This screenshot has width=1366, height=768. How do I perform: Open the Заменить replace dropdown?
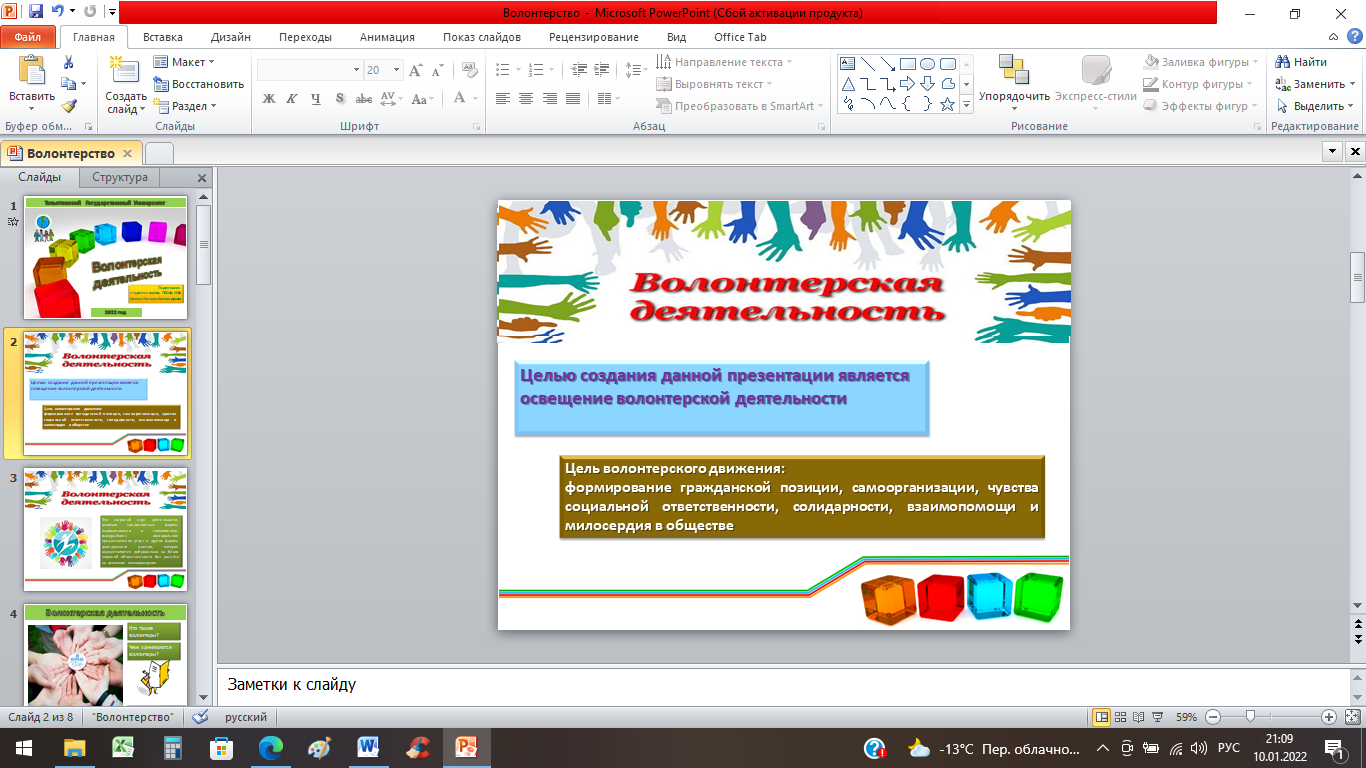coord(1315,84)
